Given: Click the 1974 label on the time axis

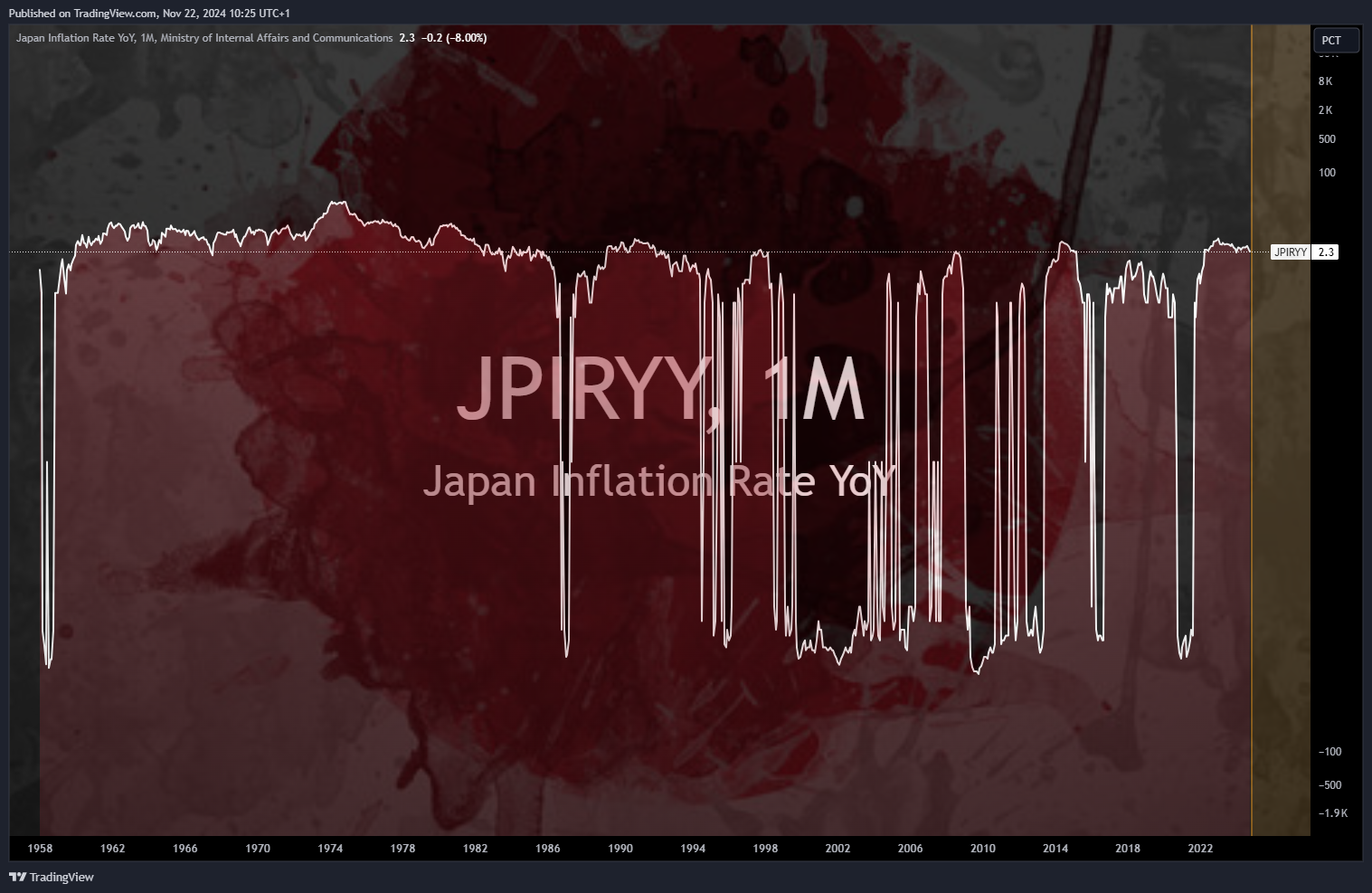Looking at the screenshot, I should pyautogui.click(x=330, y=849).
